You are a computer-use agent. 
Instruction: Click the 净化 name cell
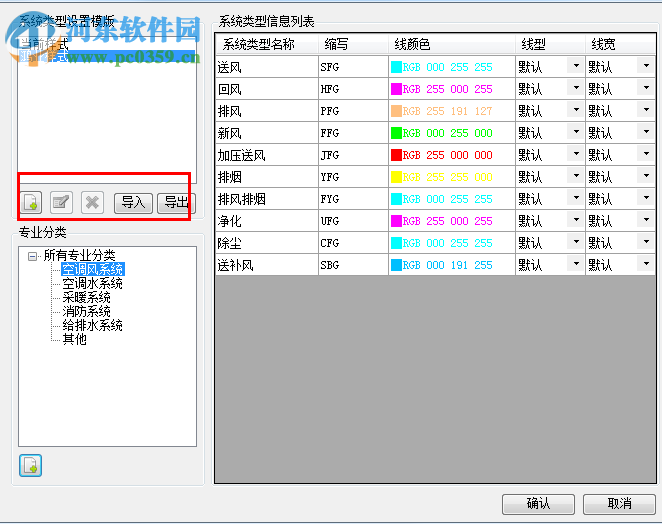click(267, 221)
